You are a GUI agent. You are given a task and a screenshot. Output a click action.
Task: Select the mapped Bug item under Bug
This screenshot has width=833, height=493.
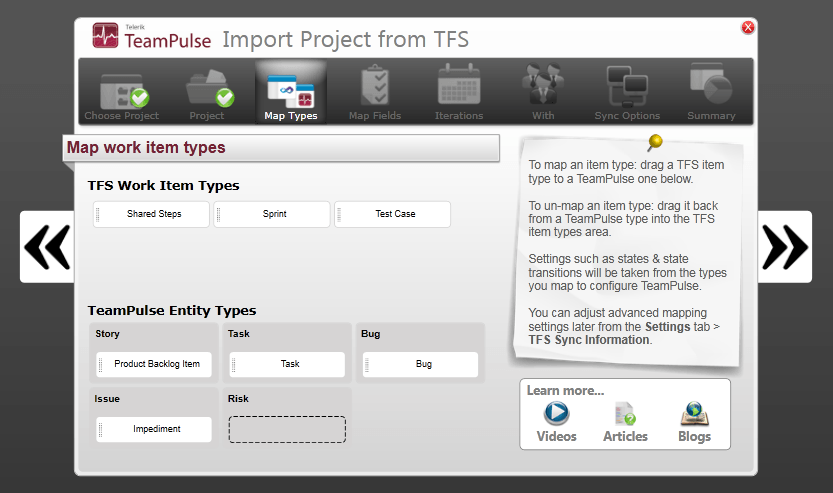[x=421, y=364]
